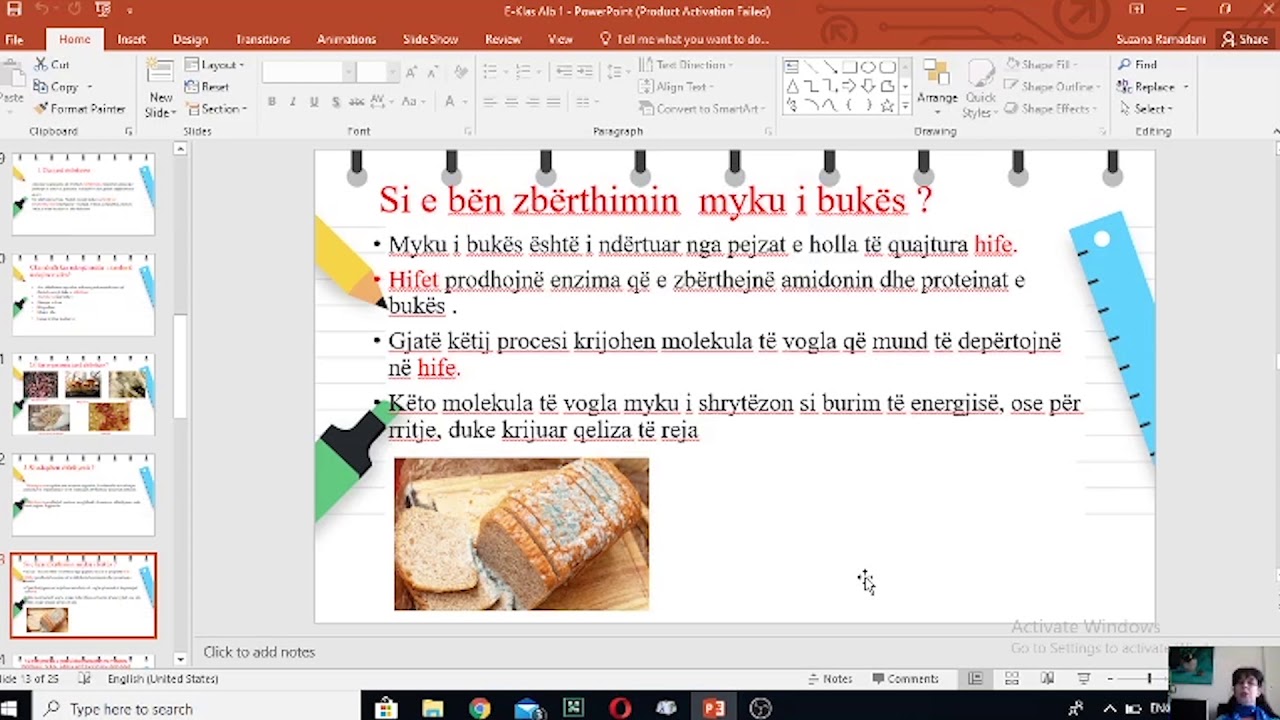The image size is (1280, 720).
Task: Toggle the Notes pane in status bar
Action: point(830,679)
